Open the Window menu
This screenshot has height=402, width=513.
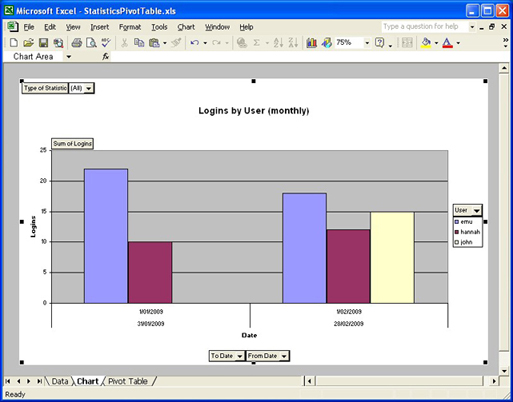tap(217, 27)
